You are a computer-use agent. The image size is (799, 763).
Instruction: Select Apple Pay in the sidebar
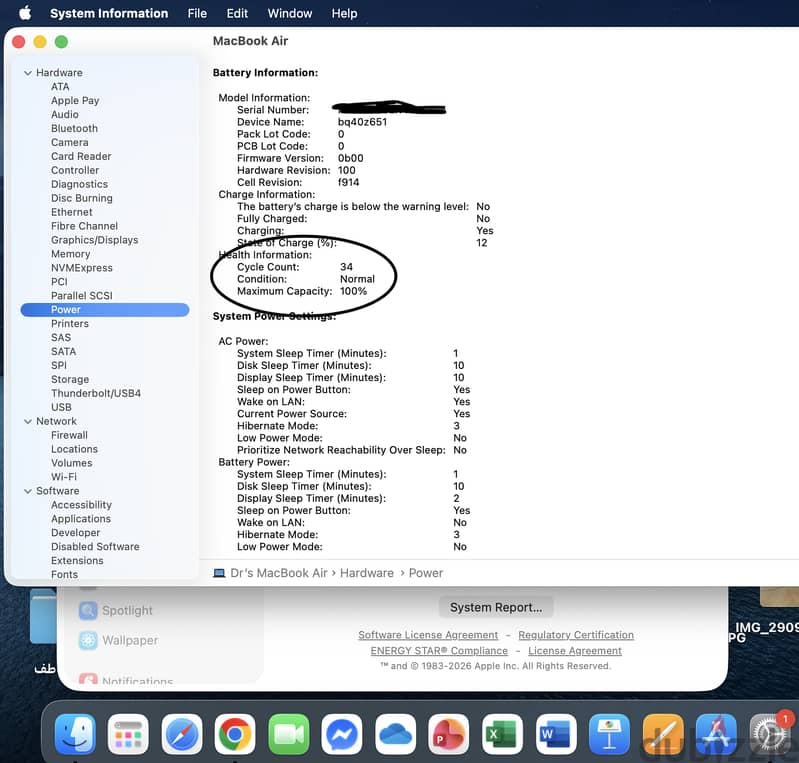pyautogui.click(x=75, y=100)
